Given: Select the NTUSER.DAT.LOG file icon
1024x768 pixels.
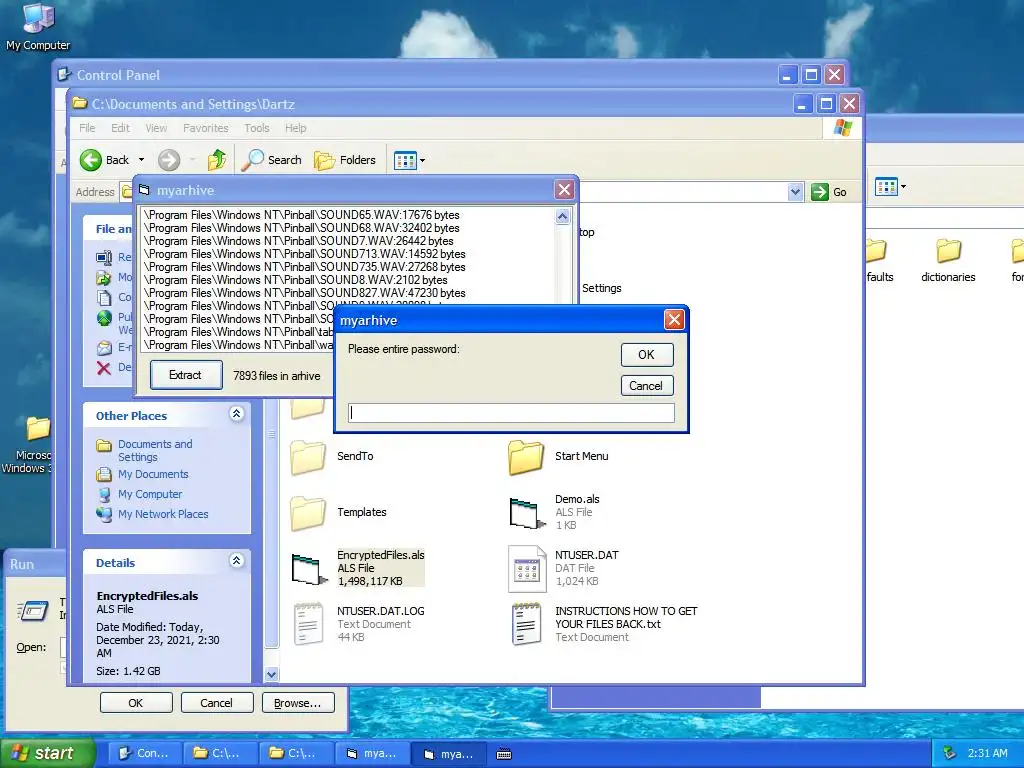Looking at the screenshot, I should pyautogui.click(x=308, y=624).
